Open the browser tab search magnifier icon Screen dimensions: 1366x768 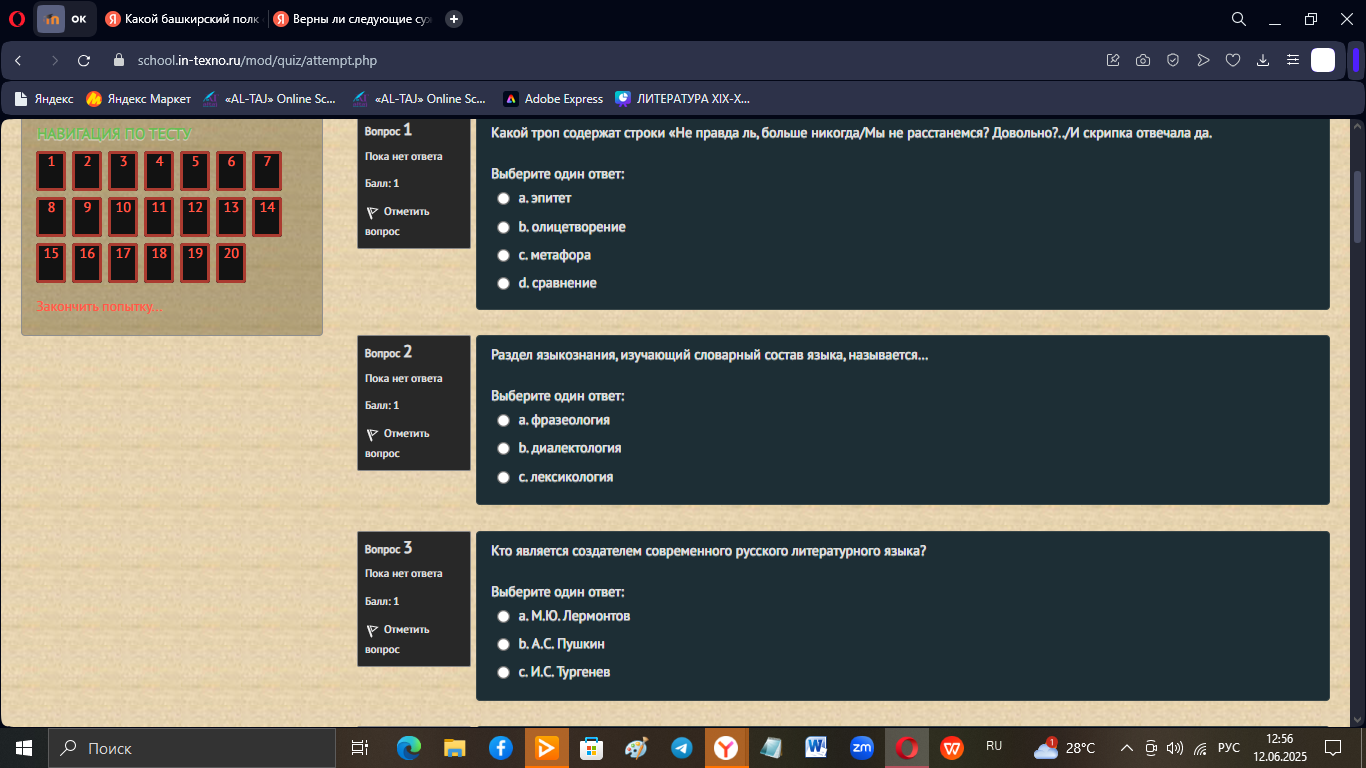click(x=1238, y=19)
